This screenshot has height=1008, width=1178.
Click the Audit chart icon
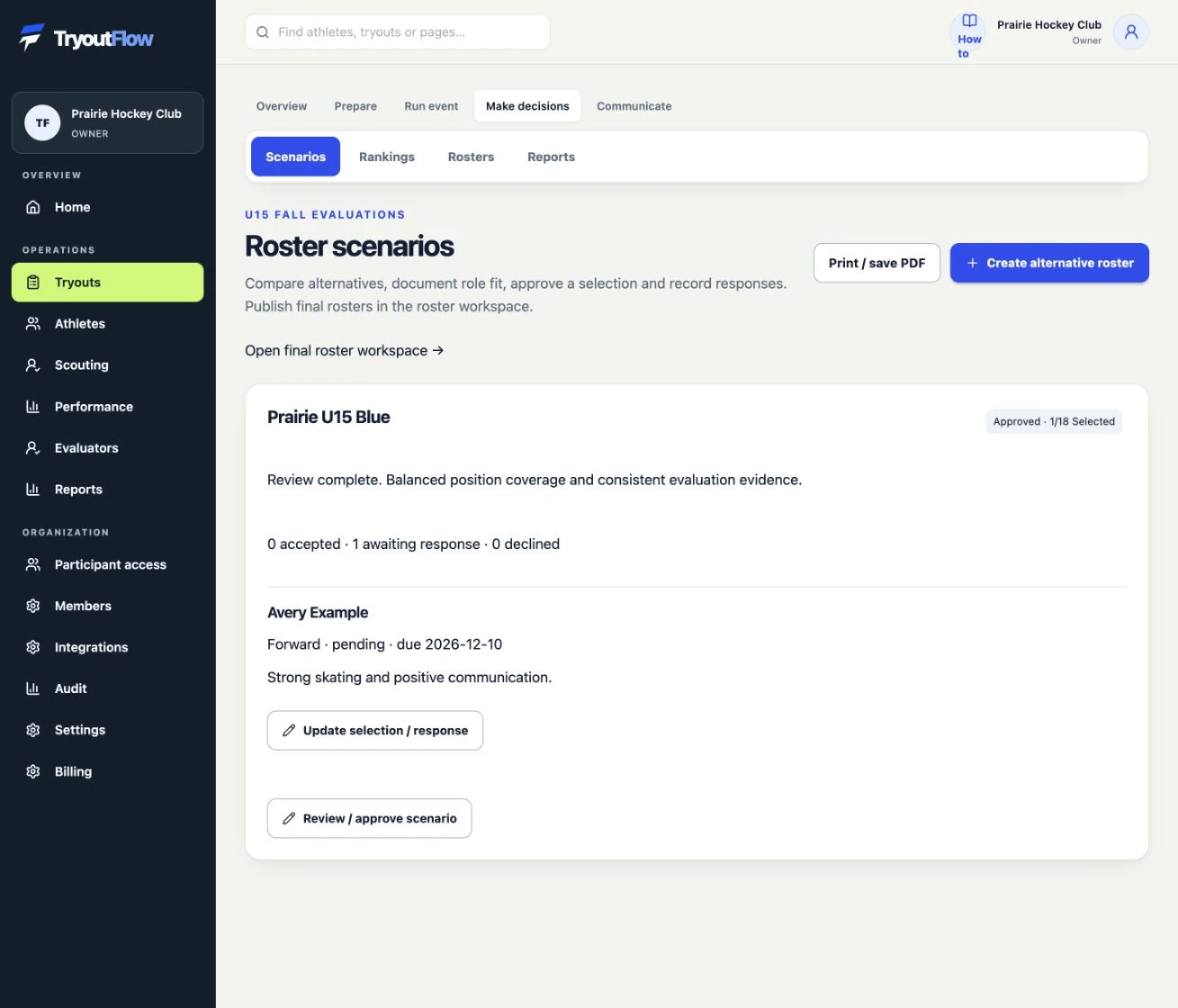[x=33, y=689]
